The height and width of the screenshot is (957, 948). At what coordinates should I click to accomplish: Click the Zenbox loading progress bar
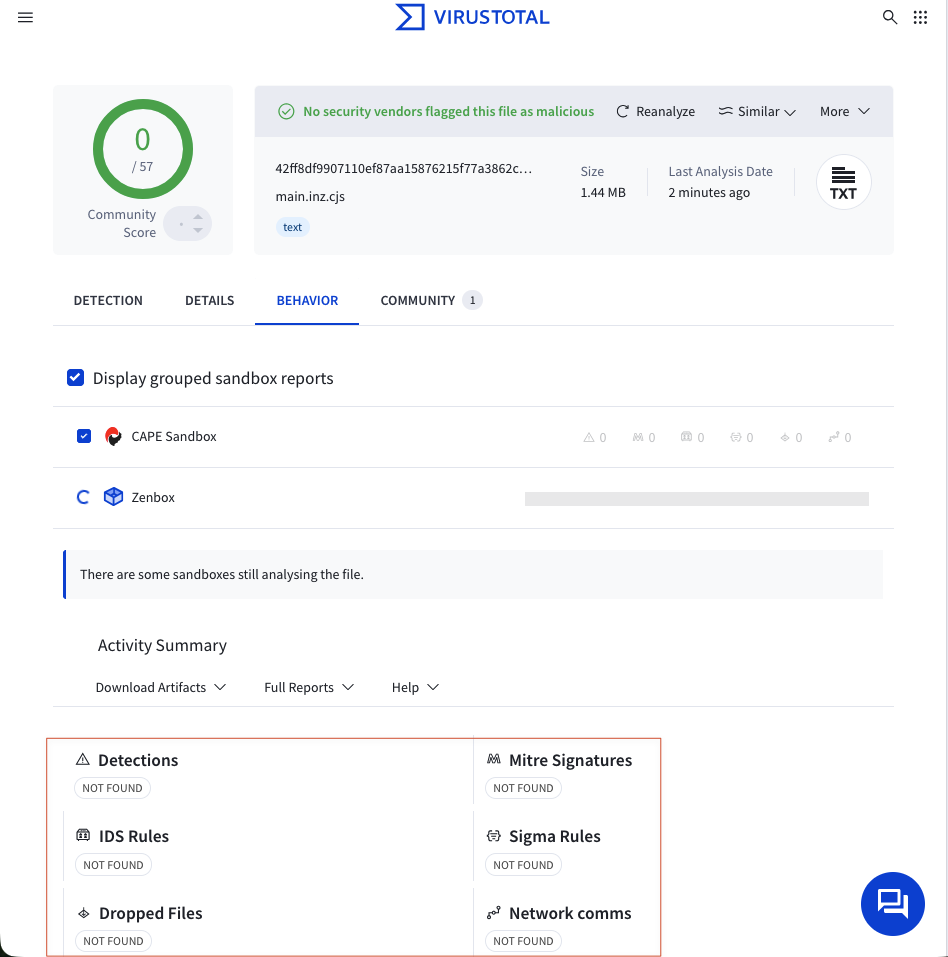pos(697,499)
